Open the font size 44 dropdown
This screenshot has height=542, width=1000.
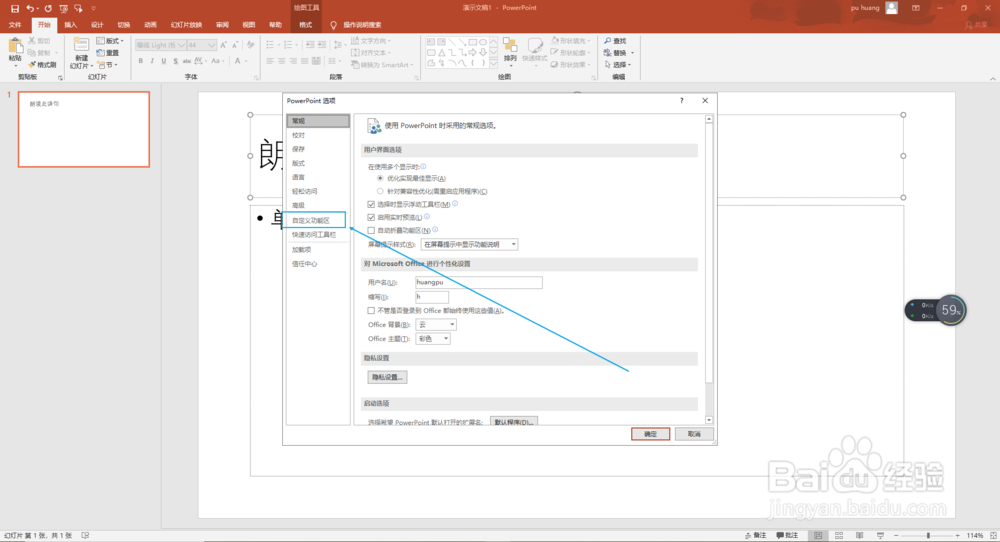pos(211,45)
